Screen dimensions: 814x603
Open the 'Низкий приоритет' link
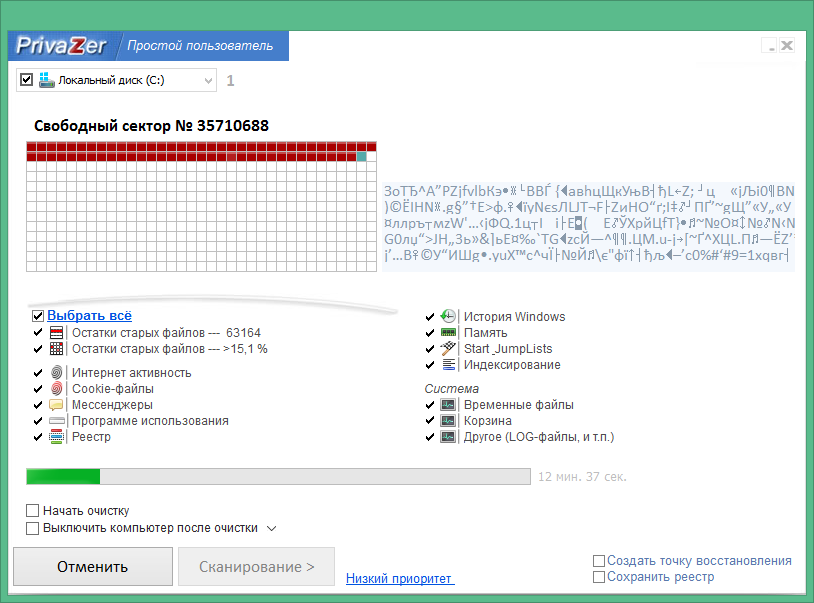tap(399, 578)
